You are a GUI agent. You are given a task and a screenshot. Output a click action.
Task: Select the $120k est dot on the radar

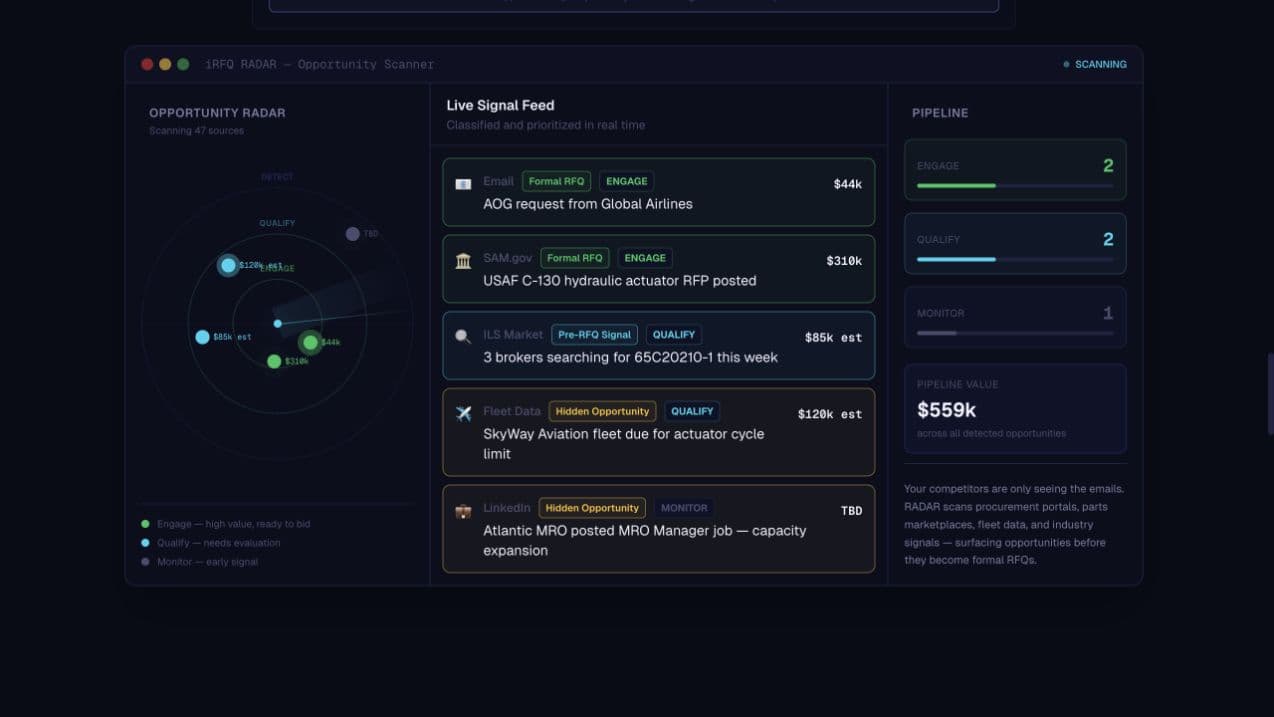coord(228,265)
